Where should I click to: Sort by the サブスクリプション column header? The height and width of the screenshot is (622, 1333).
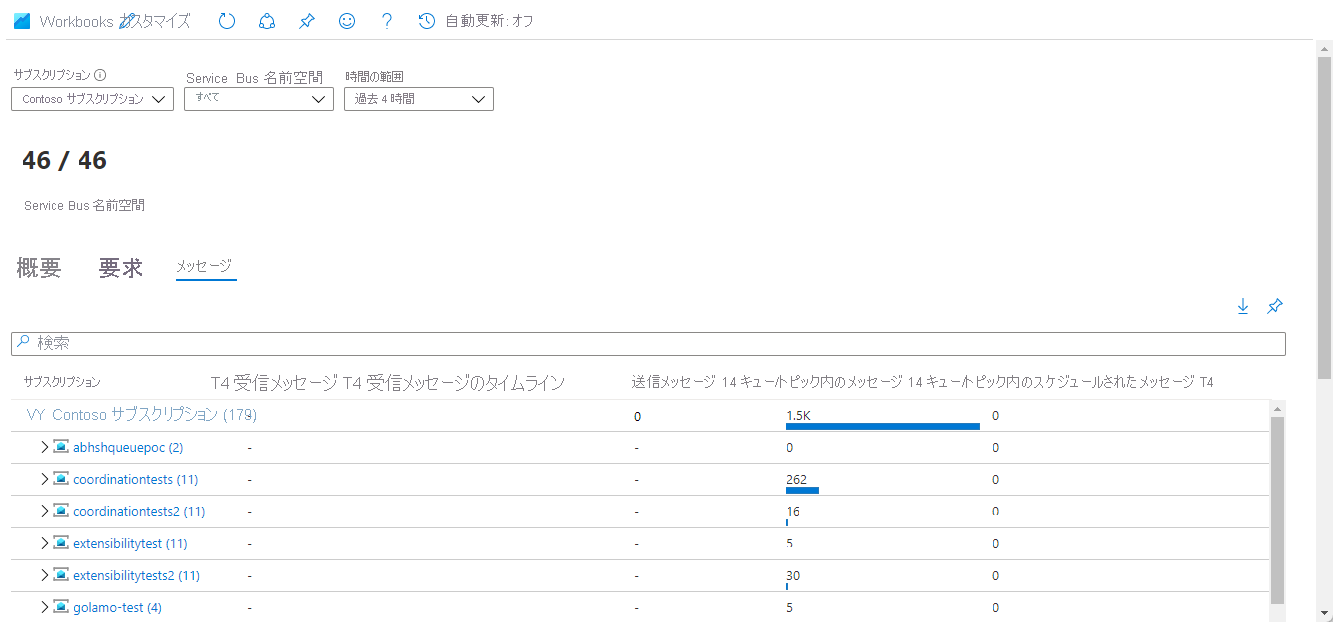click(62, 382)
